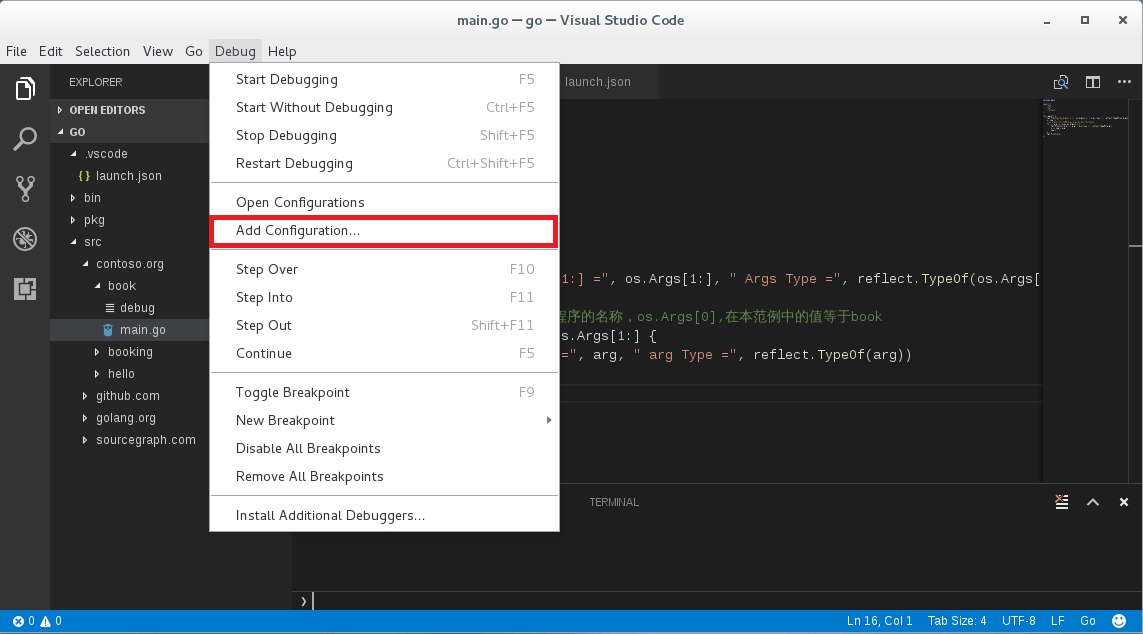Click the launch.json braces file icon

(84, 176)
